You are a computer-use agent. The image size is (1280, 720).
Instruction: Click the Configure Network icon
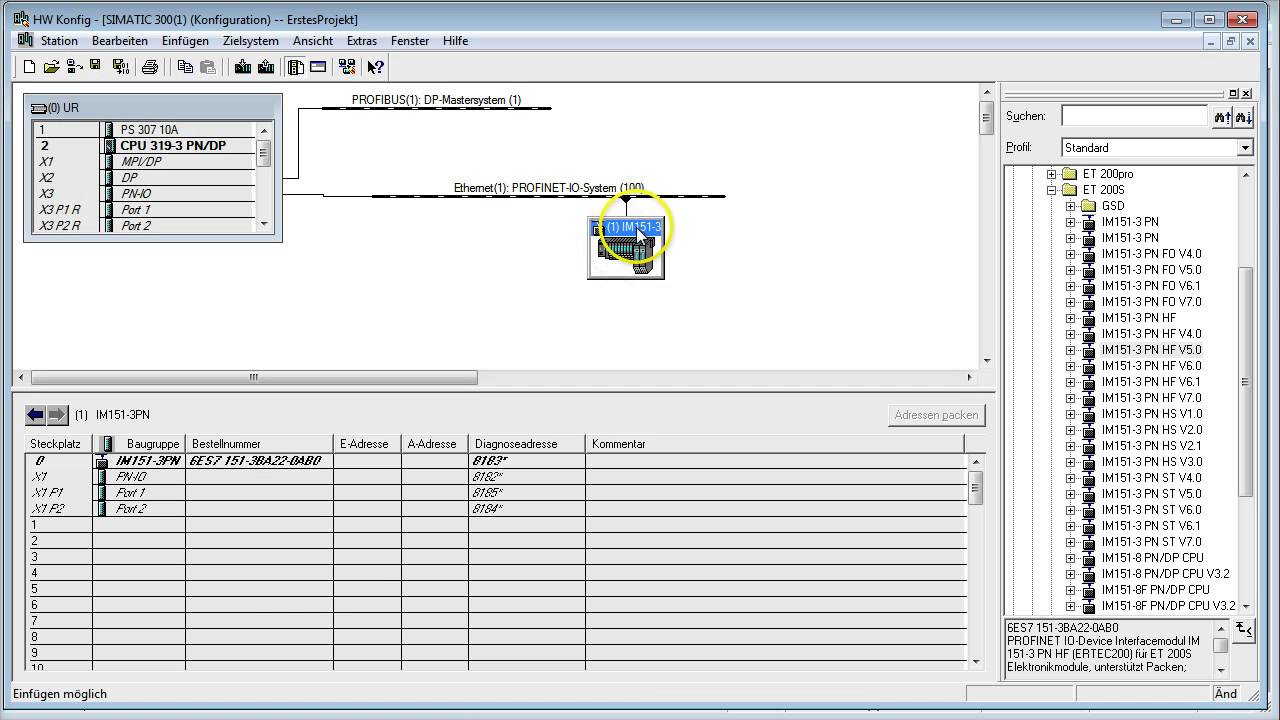(x=347, y=67)
